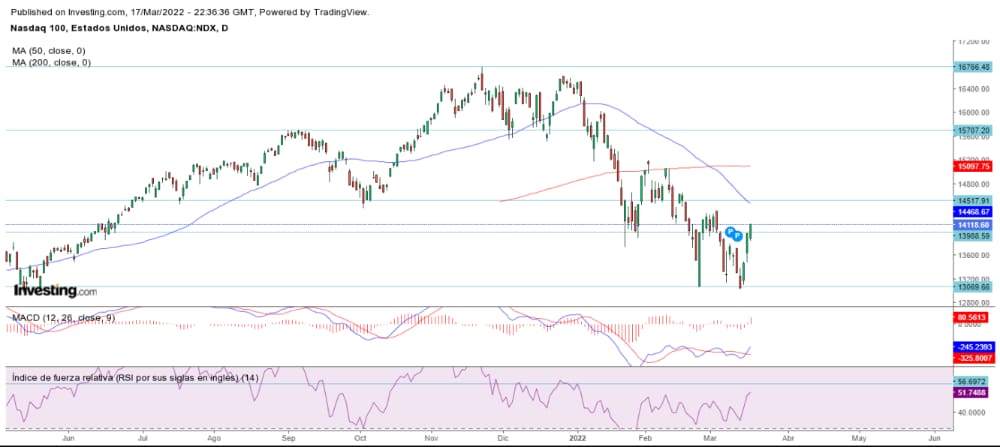Select the red 80.5613 MACD histogram value
The width and height of the screenshot is (1000, 447).
click(972, 316)
